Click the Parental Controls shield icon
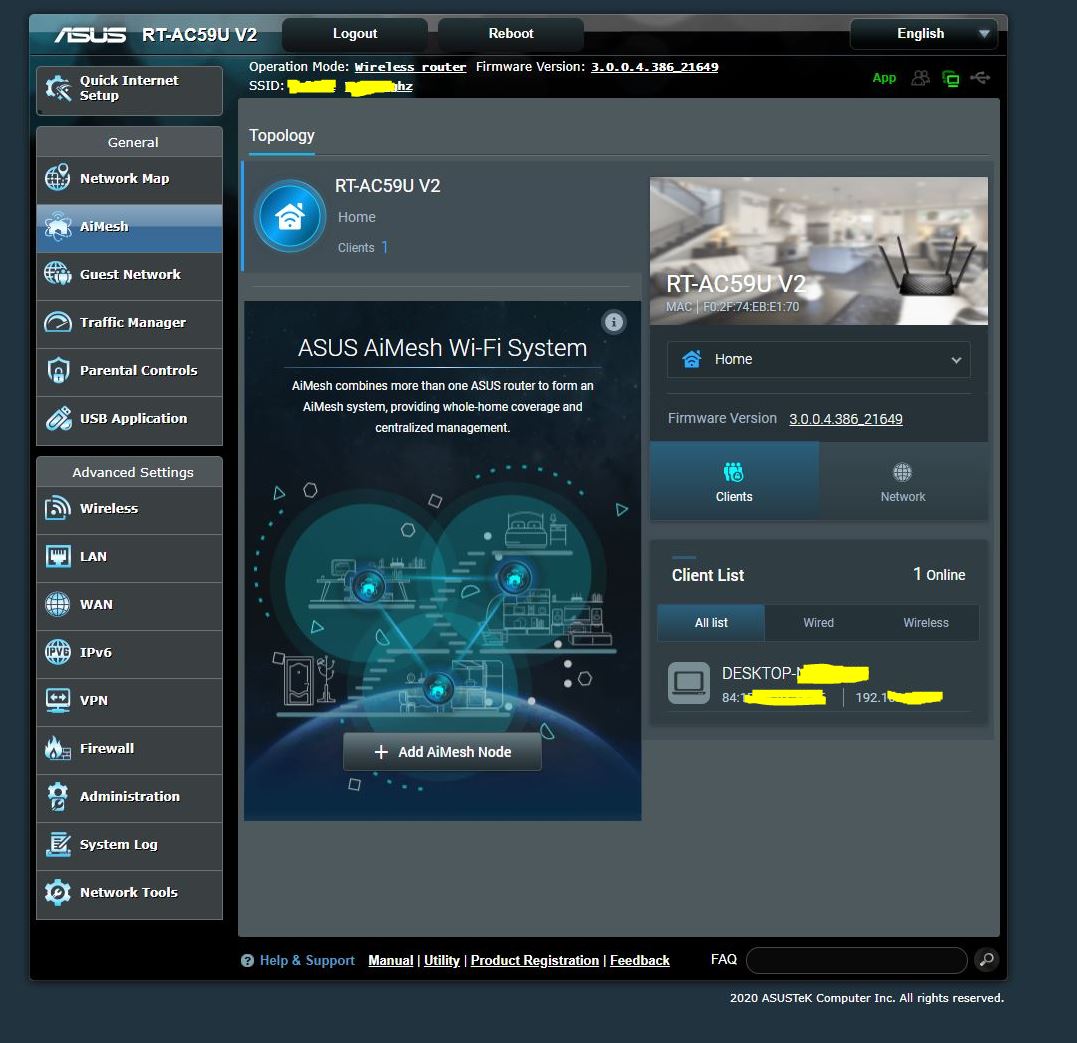The width and height of the screenshot is (1077, 1043). tap(58, 370)
